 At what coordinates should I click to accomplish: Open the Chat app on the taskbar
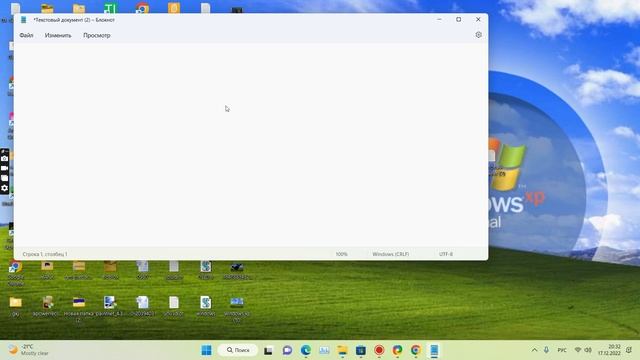tap(287, 350)
